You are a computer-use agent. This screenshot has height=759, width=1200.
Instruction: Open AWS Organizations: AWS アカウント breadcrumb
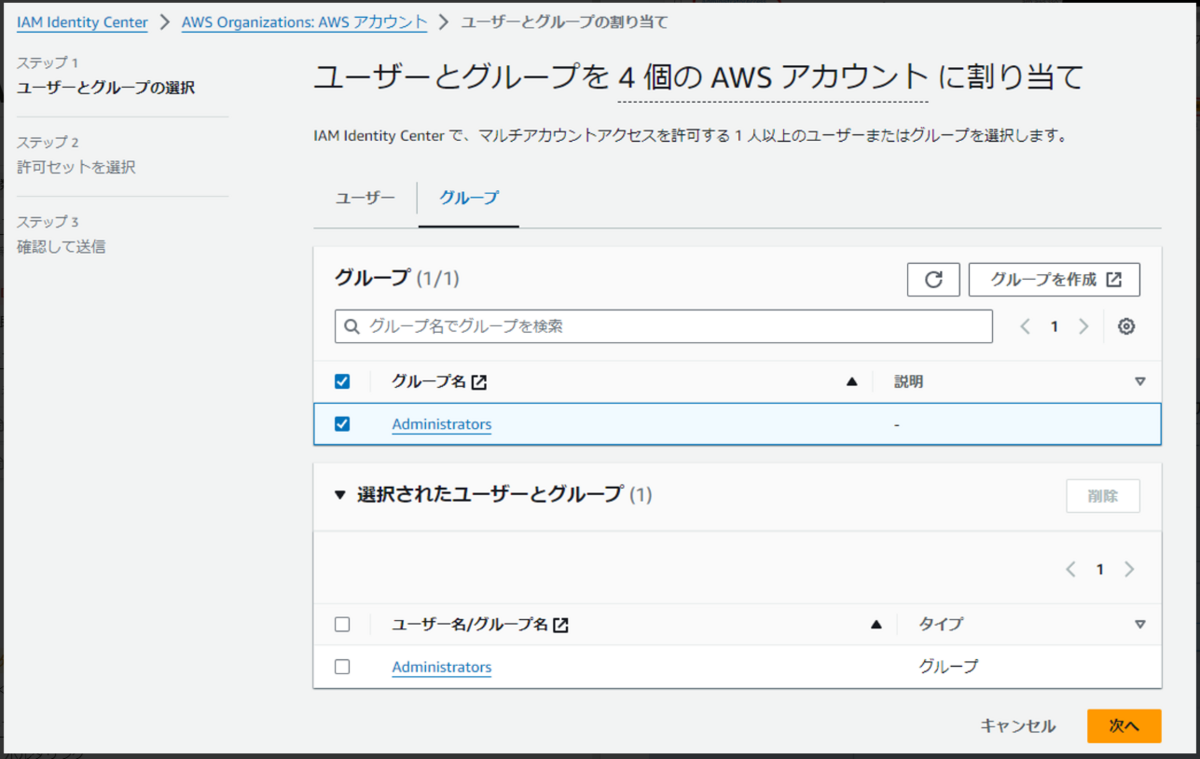pos(304,22)
